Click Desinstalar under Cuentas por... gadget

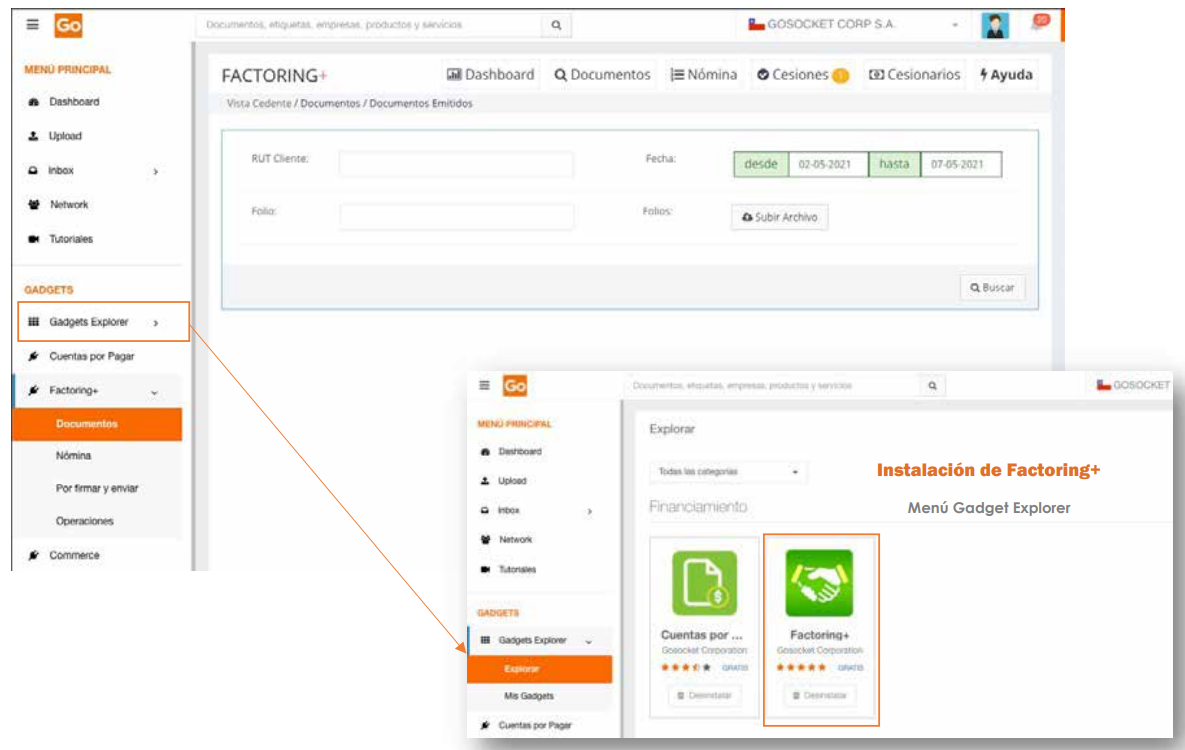[x=704, y=696]
